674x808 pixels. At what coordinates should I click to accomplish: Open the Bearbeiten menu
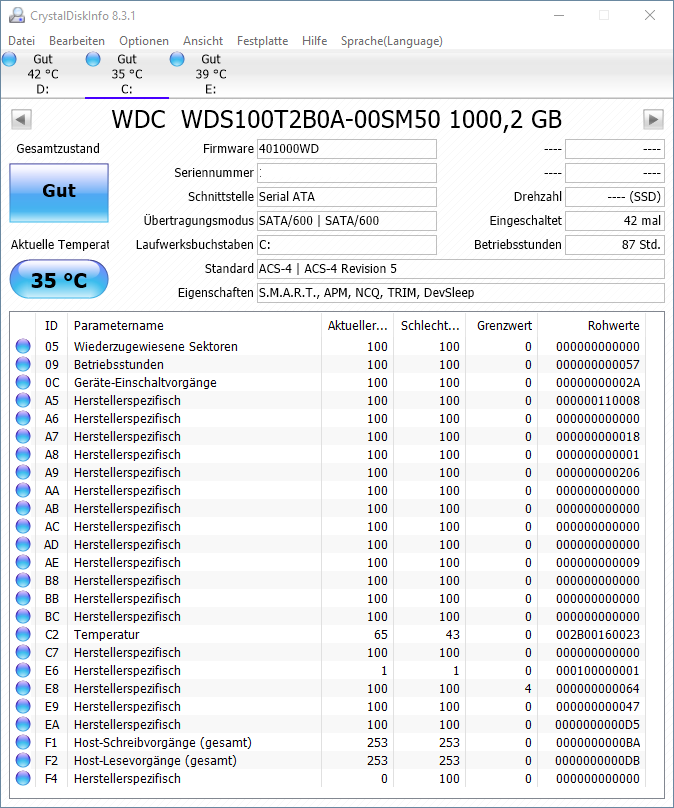pos(77,41)
